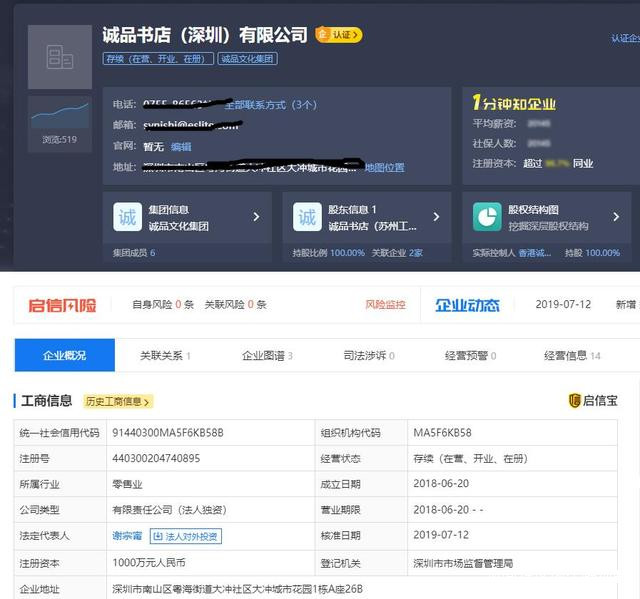Image resolution: width=640 pixels, height=599 pixels.
Task: Switch to 企业概况 tab
Action: pyautogui.click(x=65, y=355)
